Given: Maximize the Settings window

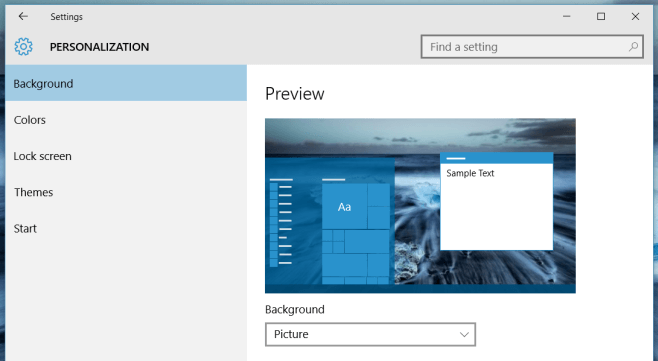Looking at the screenshot, I should tap(601, 16).
